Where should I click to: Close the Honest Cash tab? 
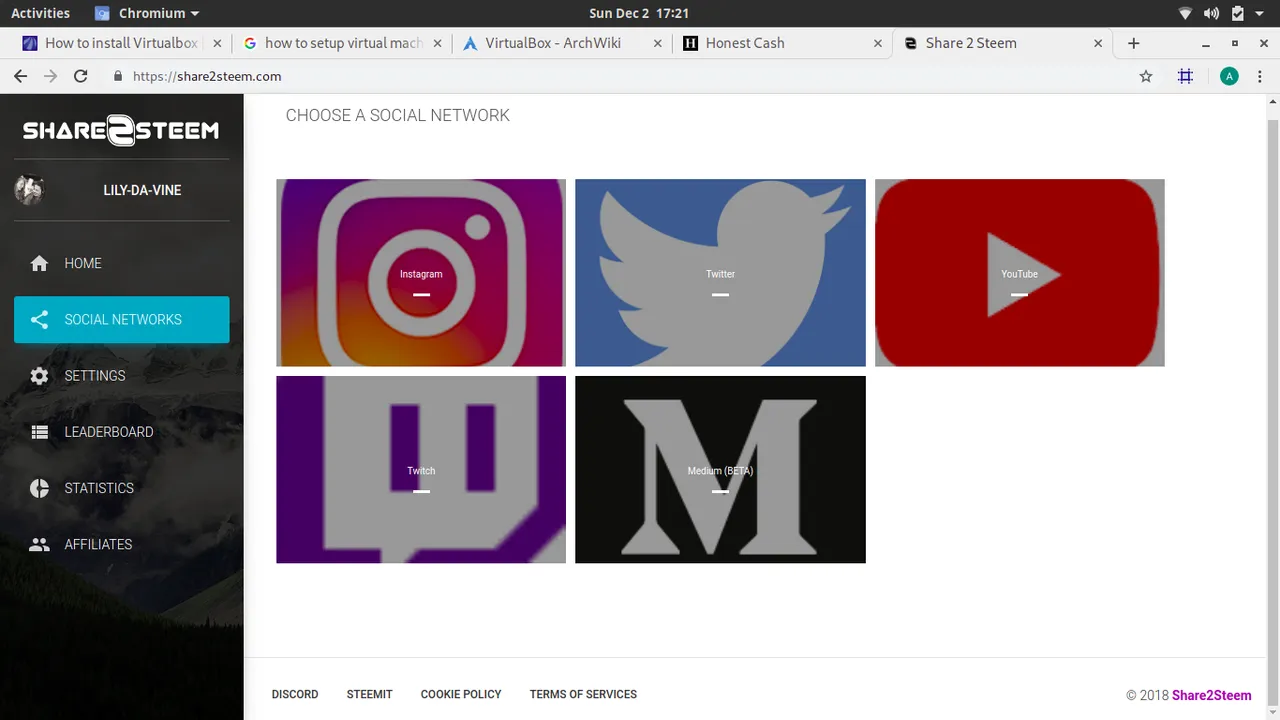click(878, 43)
